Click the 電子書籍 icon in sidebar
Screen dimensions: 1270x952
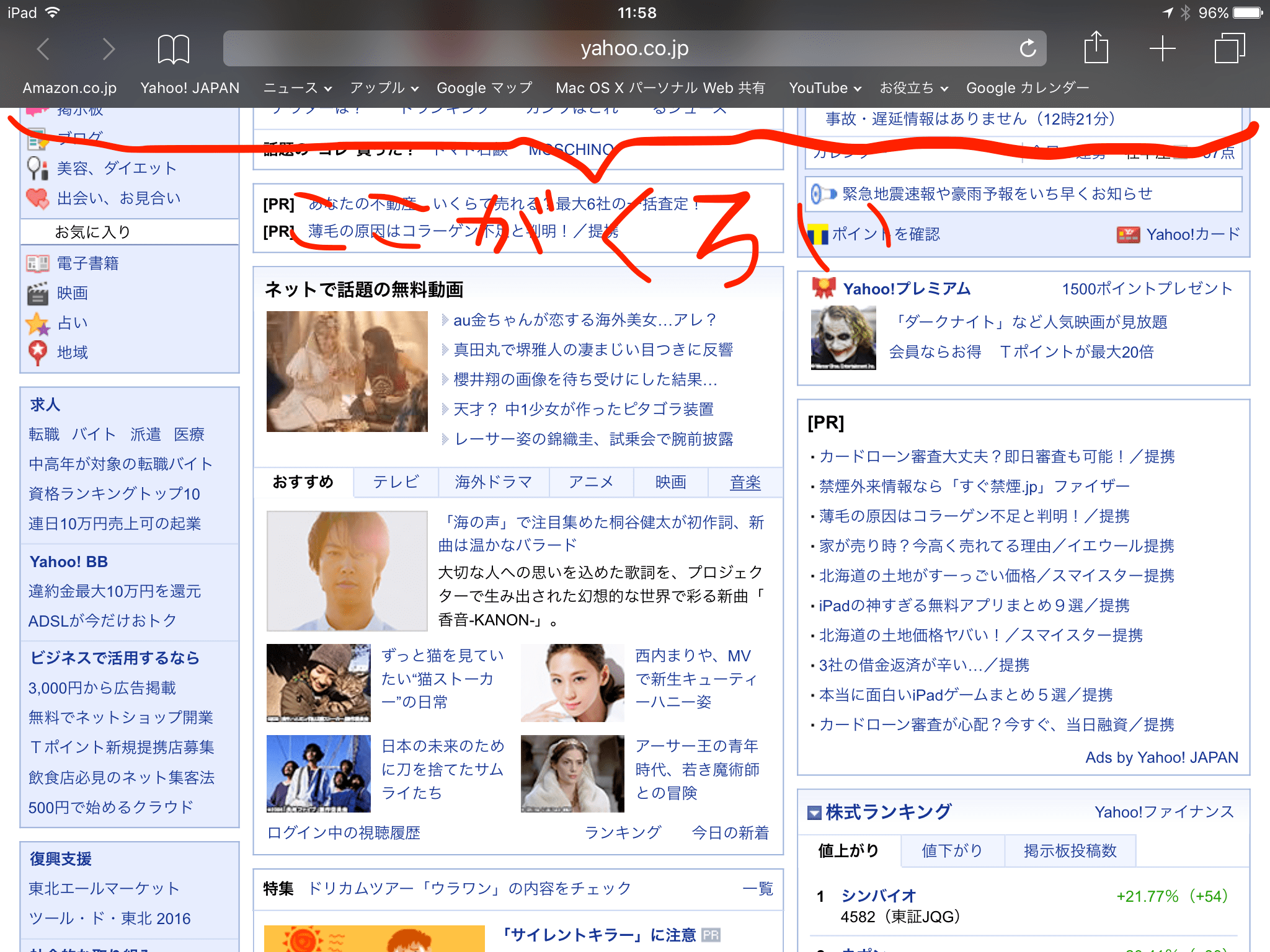pyautogui.click(x=37, y=263)
